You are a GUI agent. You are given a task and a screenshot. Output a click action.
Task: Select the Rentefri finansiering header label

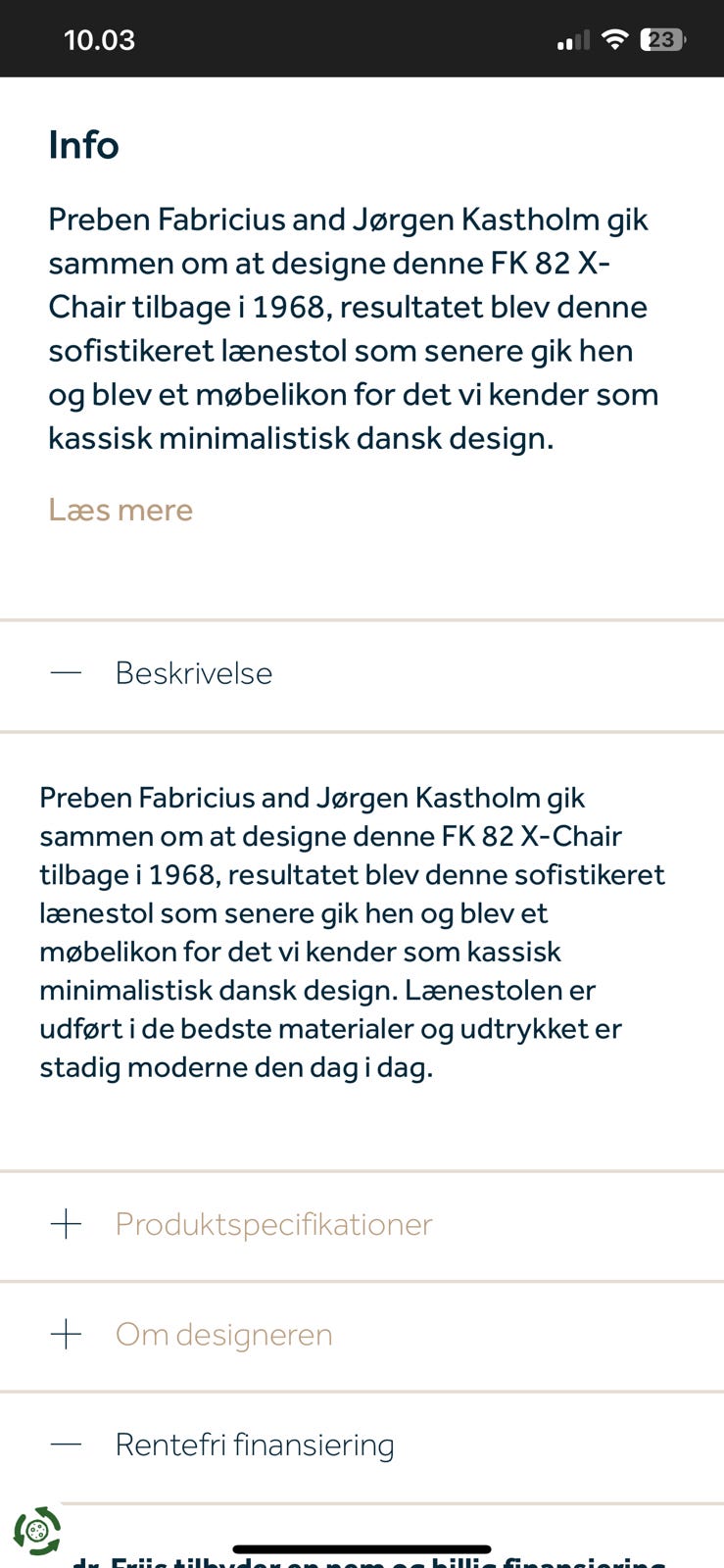click(x=255, y=1444)
